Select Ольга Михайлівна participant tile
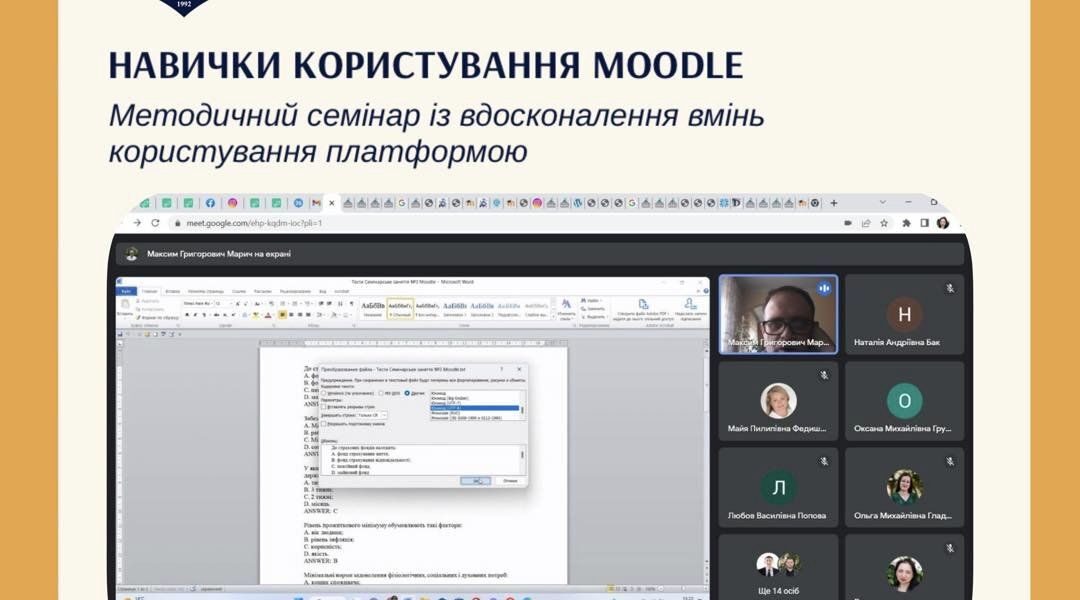 point(904,488)
